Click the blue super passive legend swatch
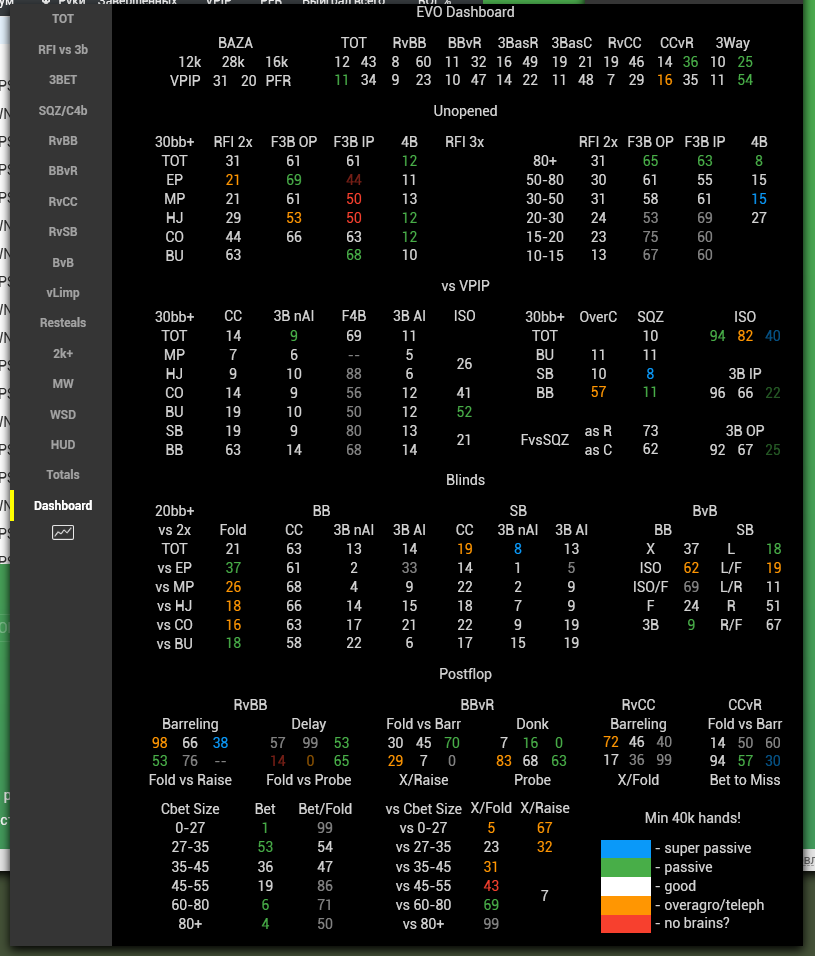This screenshot has height=956, width=815. [625, 849]
